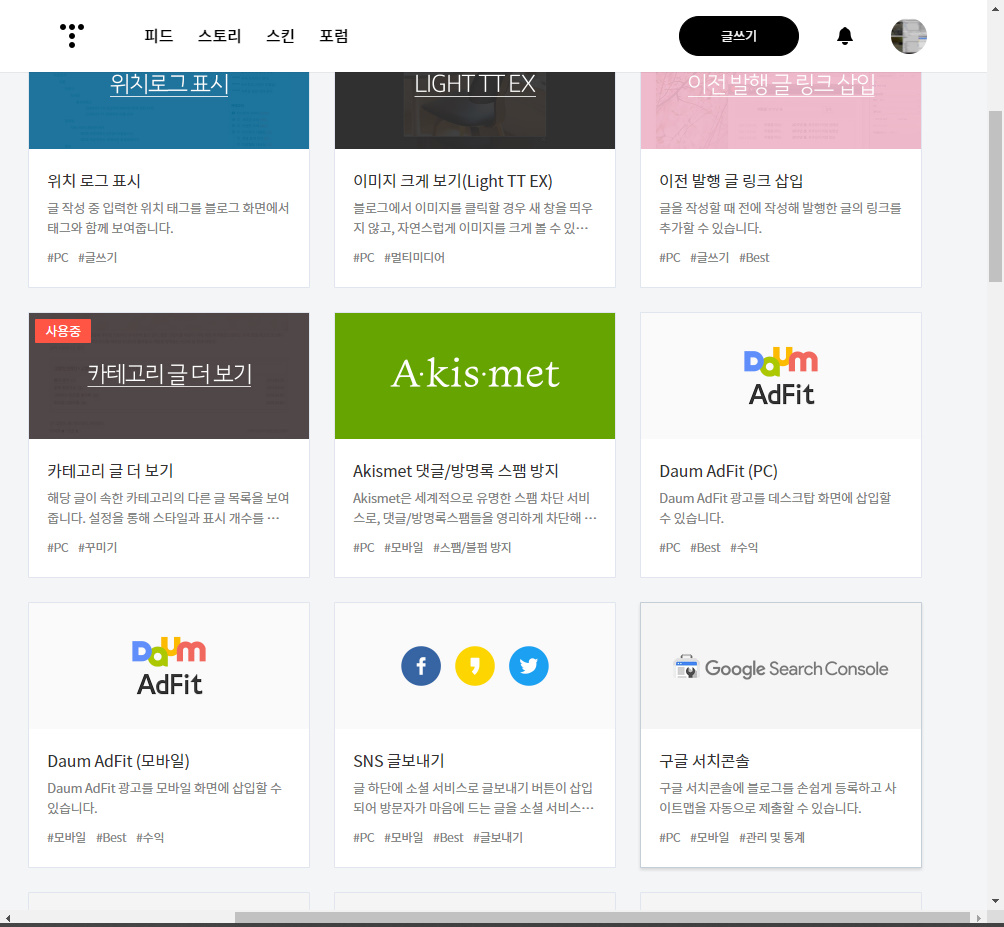Click the 위치로그 표시 blue thumbnail

[x=168, y=110]
